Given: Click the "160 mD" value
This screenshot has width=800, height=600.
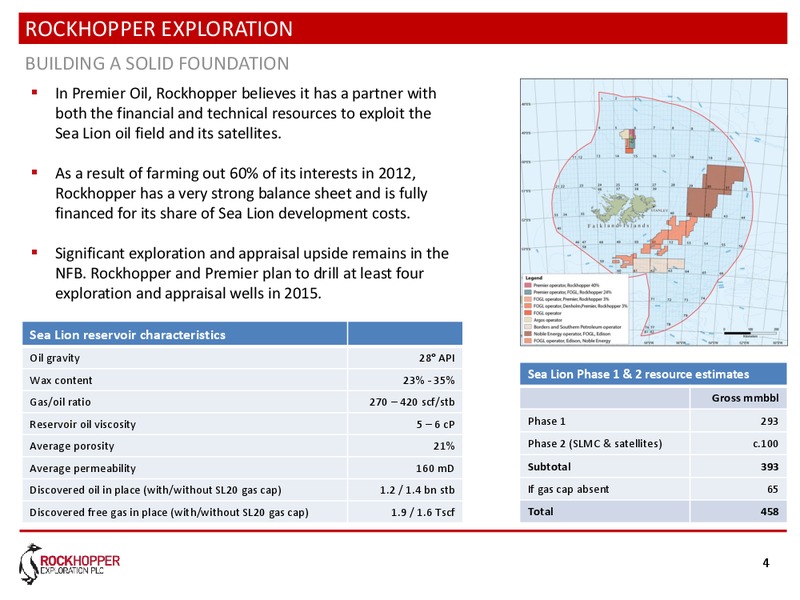Looking at the screenshot, I should pyautogui.click(x=435, y=468).
